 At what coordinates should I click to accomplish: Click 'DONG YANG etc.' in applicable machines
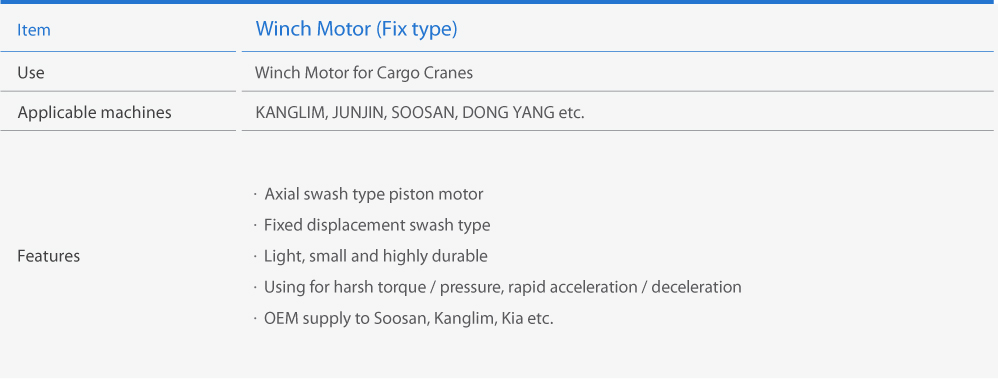(x=523, y=113)
